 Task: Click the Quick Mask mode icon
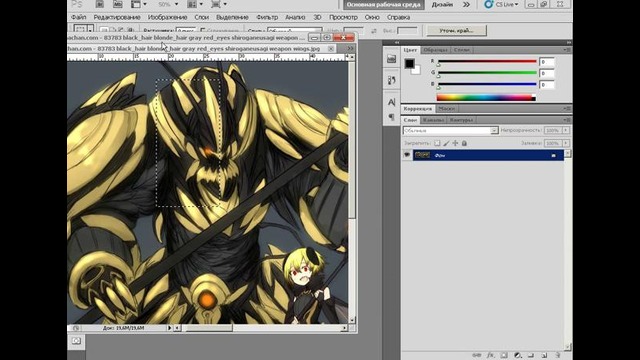click(x=76, y=341)
